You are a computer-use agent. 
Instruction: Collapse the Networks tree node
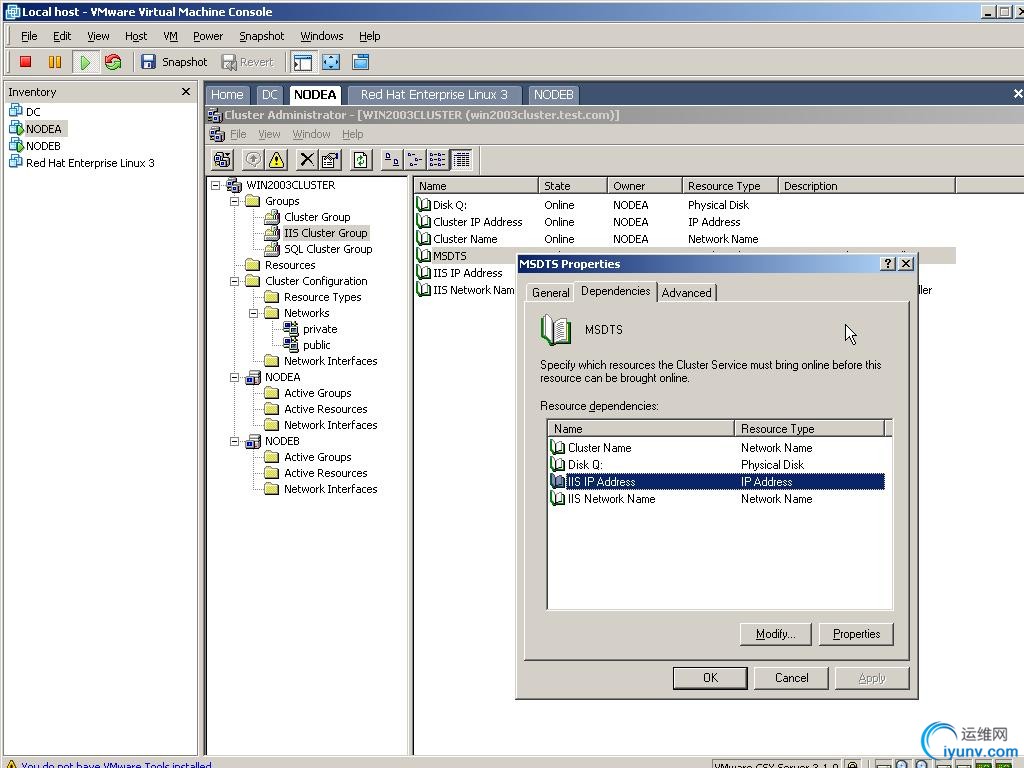click(254, 313)
